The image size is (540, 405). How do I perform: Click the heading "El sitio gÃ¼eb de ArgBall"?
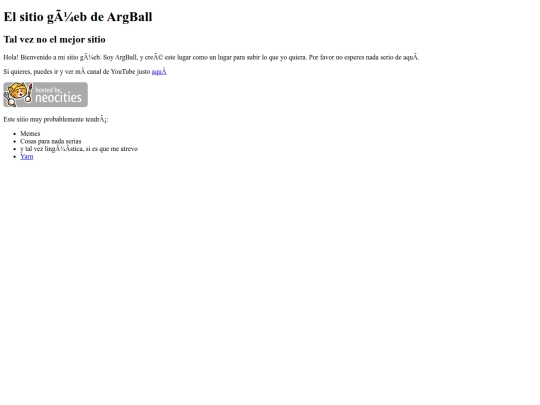click(78, 17)
